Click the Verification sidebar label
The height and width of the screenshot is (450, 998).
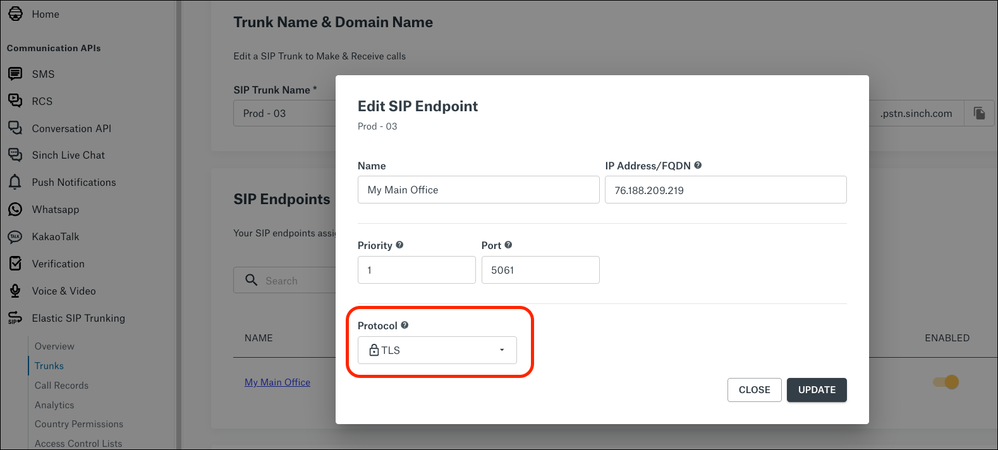click(58, 264)
